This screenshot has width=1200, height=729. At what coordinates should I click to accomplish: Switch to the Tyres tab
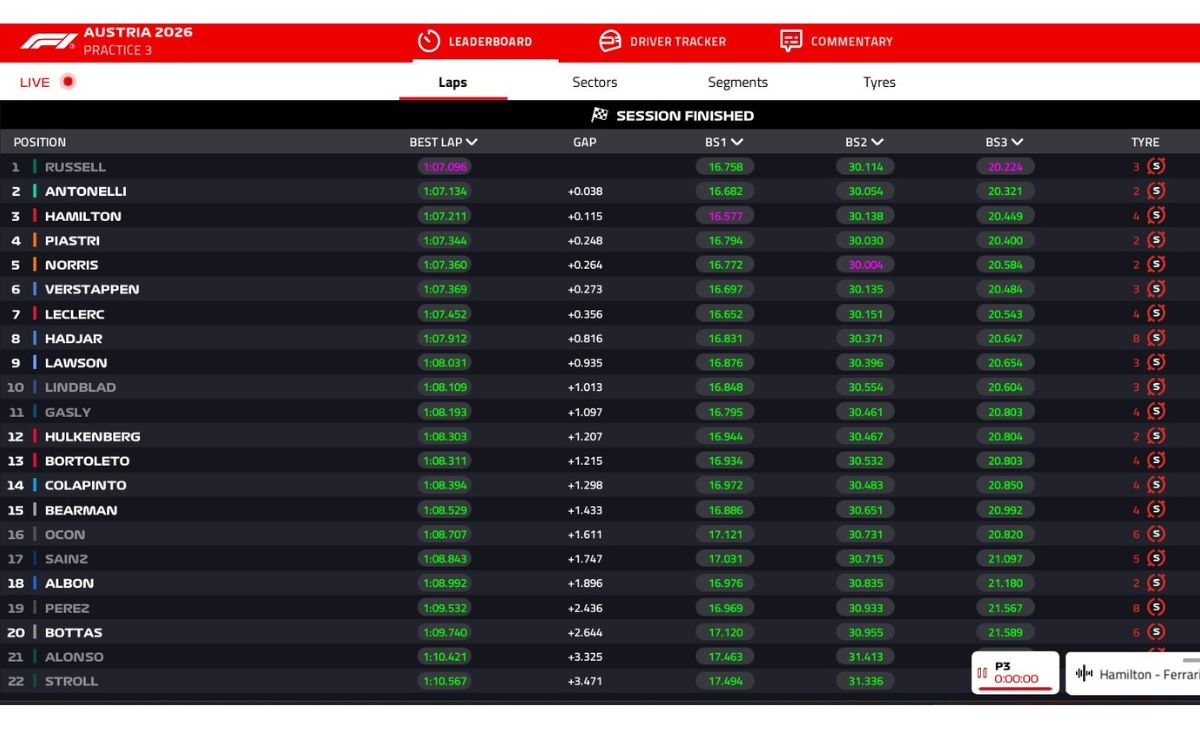point(880,82)
